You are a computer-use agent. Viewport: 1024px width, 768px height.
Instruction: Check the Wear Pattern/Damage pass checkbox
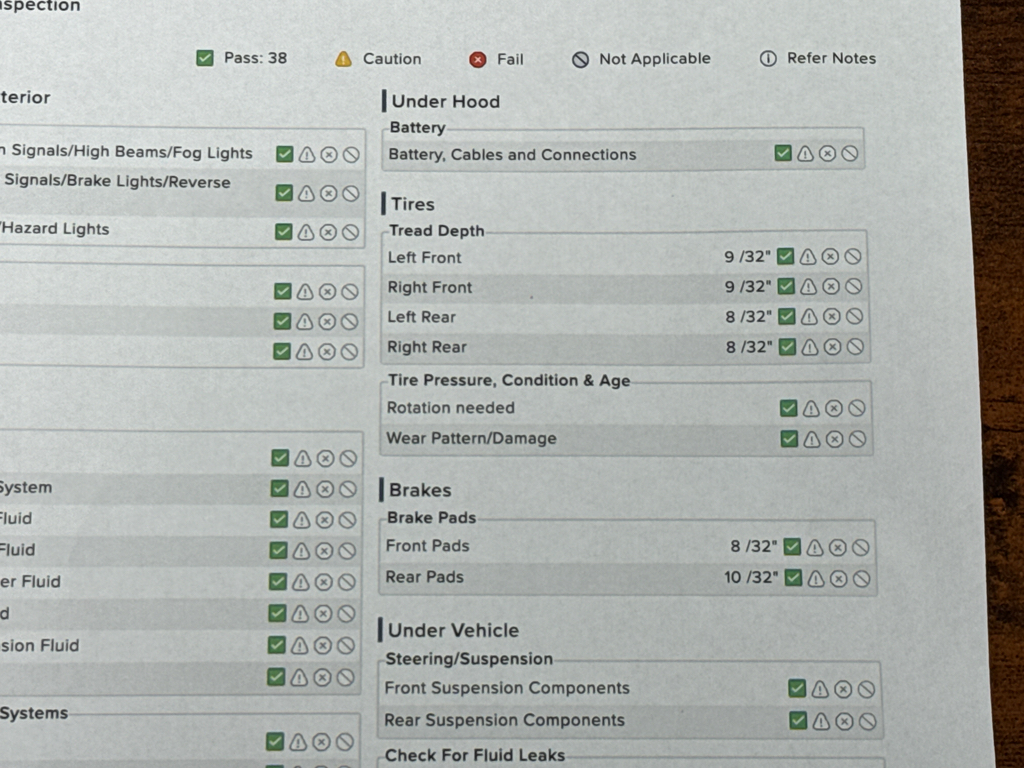[789, 438]
